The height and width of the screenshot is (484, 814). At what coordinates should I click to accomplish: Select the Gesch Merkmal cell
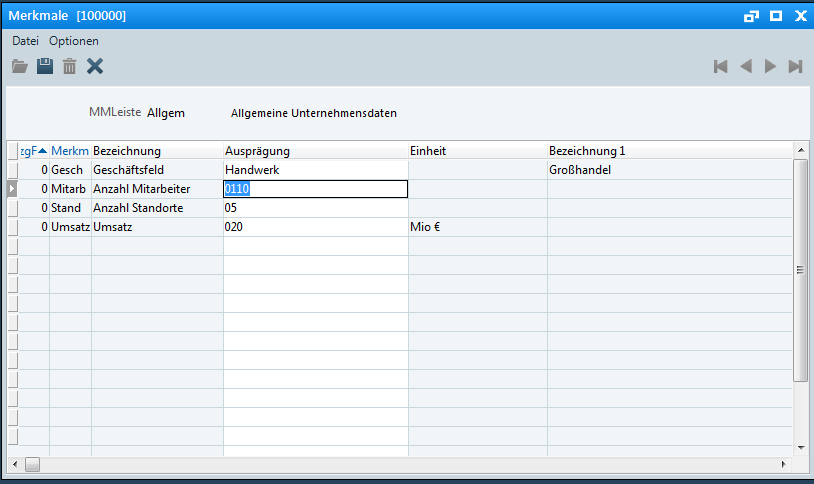point(70,170)
